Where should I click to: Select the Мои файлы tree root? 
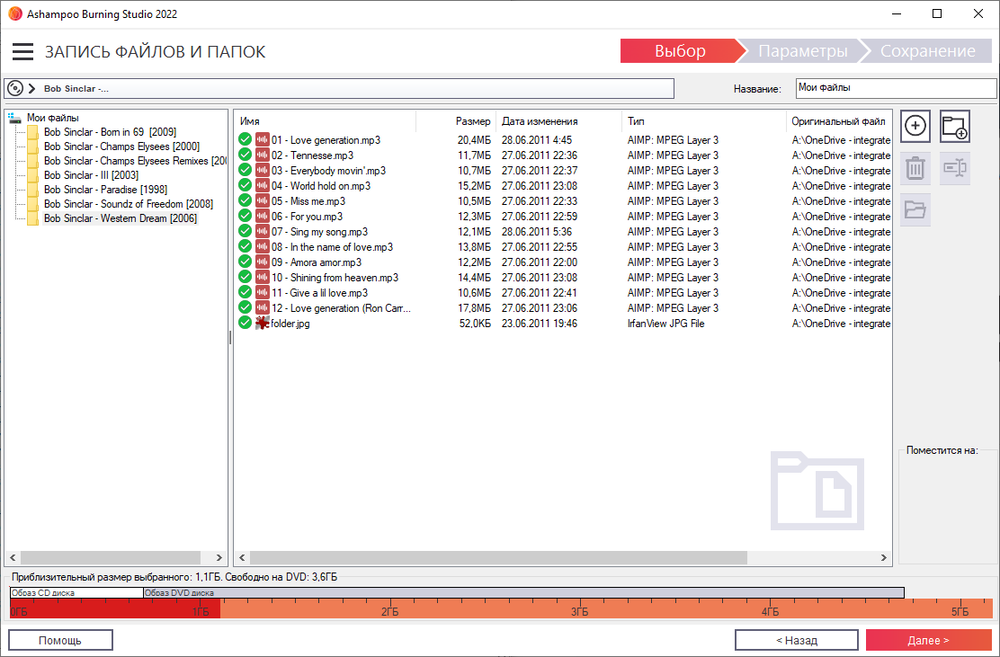(52, 117)
